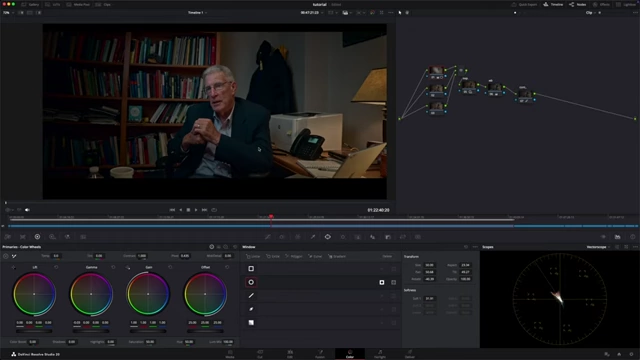Open the Gallery panel
Image resolution: width=640 pixels, height=360 pixels.
(30, 4)
